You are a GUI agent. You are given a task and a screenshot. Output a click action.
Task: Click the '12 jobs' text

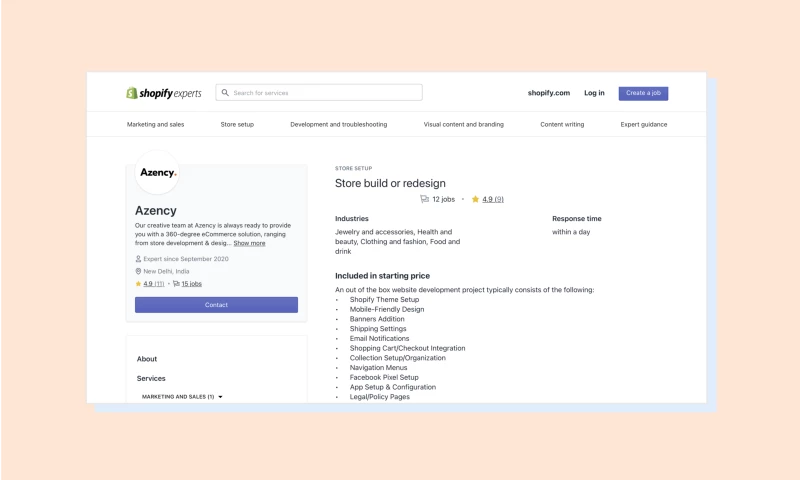(x=443, y=199)
